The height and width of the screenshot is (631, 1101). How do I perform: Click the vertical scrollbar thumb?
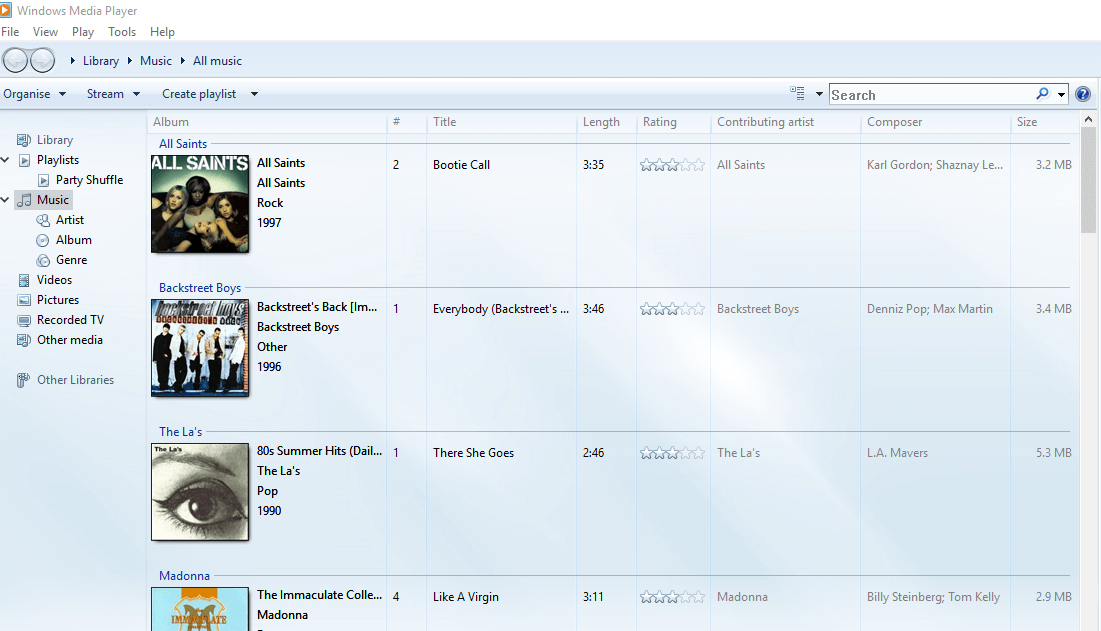(x=1088, y=180)
